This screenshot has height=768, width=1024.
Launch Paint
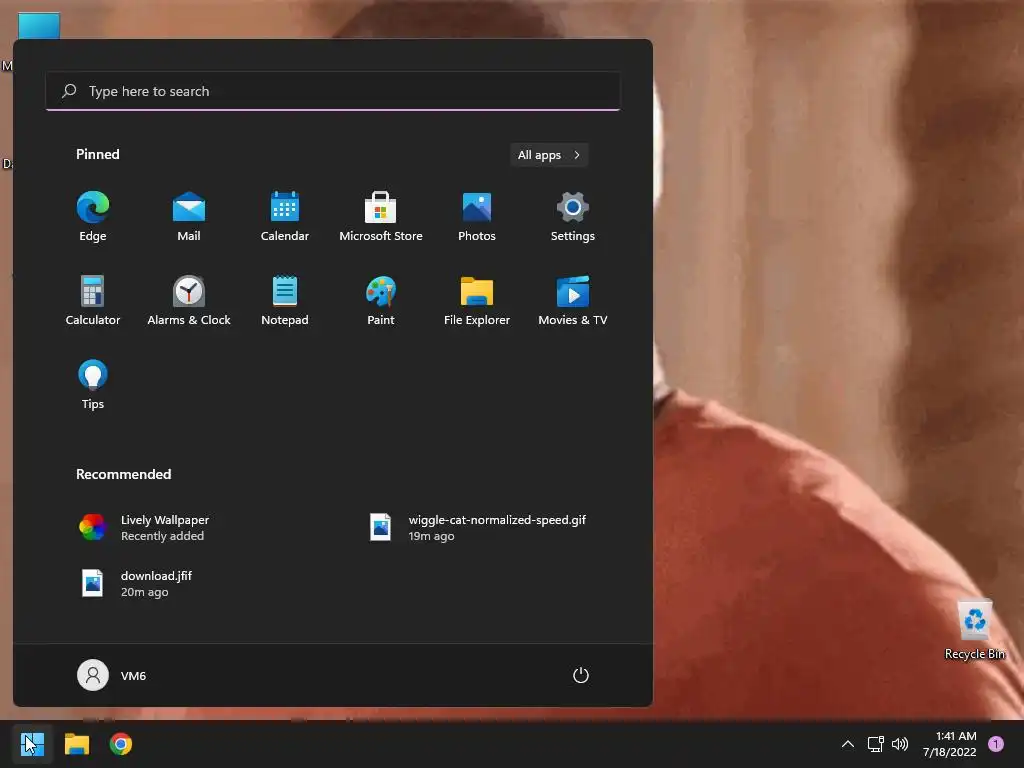[381, 300]
